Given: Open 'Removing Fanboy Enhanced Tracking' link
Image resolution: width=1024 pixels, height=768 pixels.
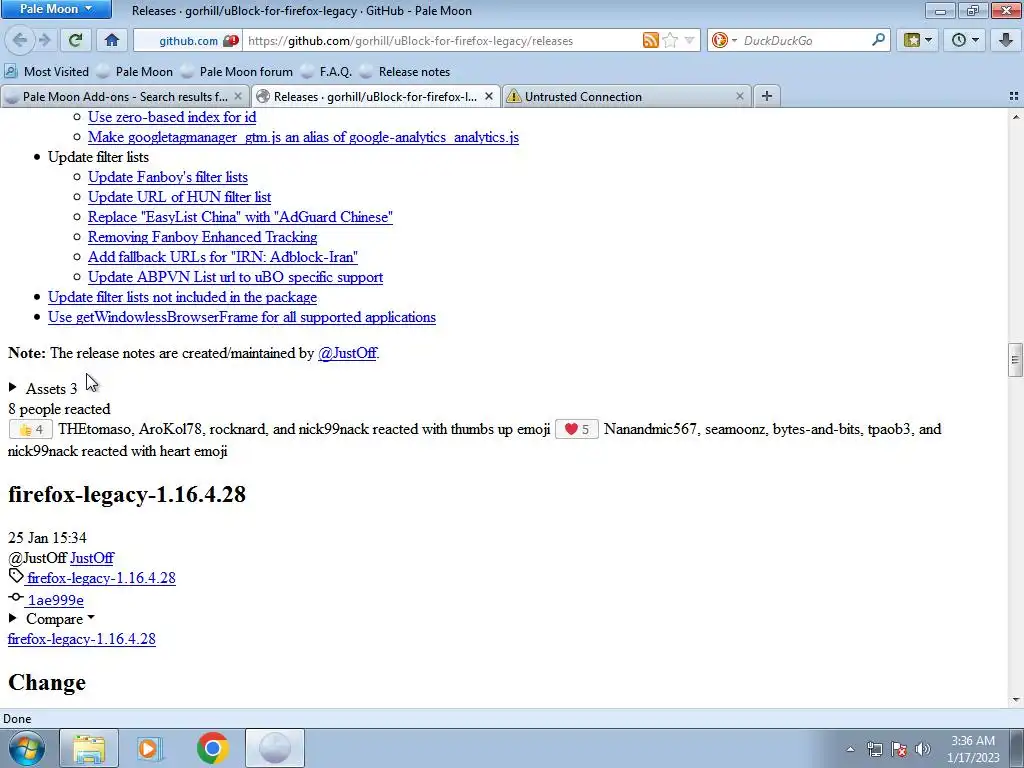Looking at the screenshot, I should click(x=202, y=237).
